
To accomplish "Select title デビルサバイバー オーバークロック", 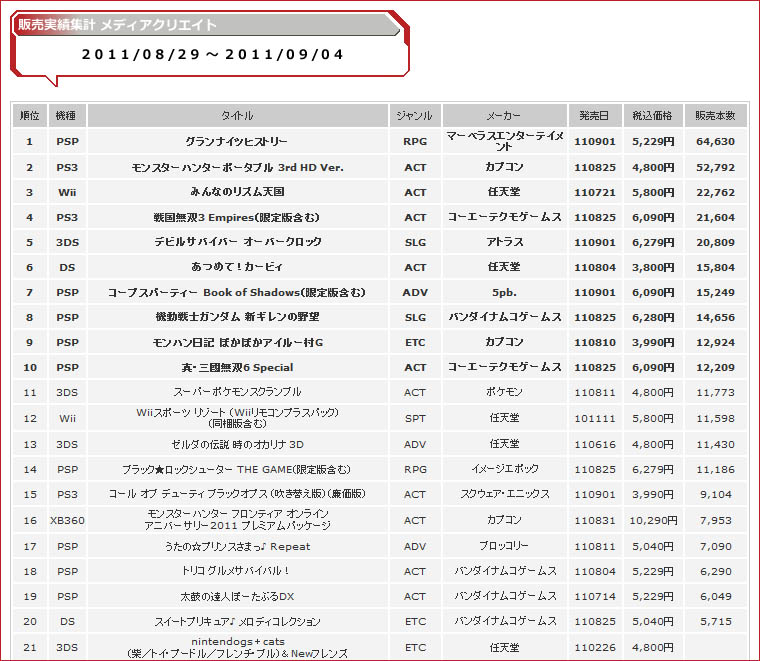I will coord(238,242).
